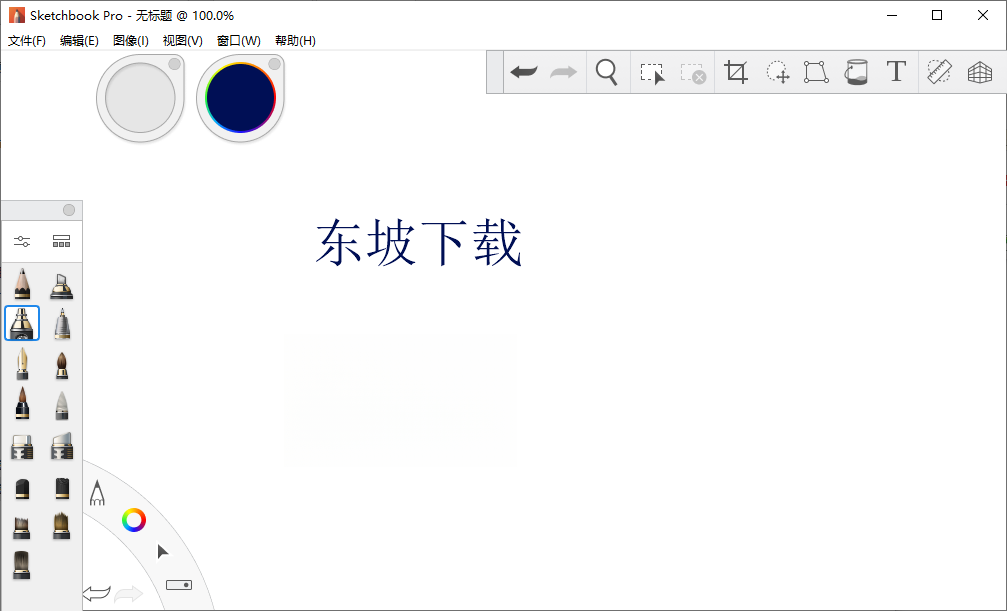Click the grey brush size puck
The image size is (1007, 611).
(x=140, y=98)
